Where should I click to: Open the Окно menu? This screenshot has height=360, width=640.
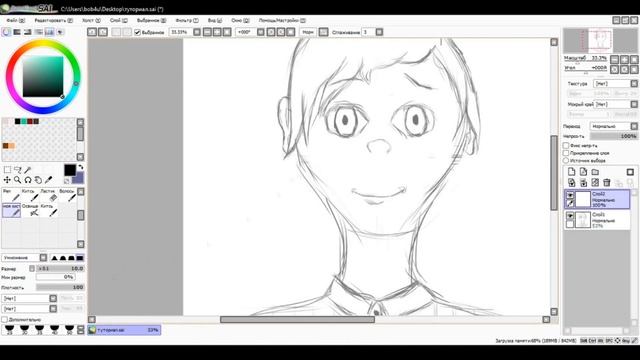(240, 20)
